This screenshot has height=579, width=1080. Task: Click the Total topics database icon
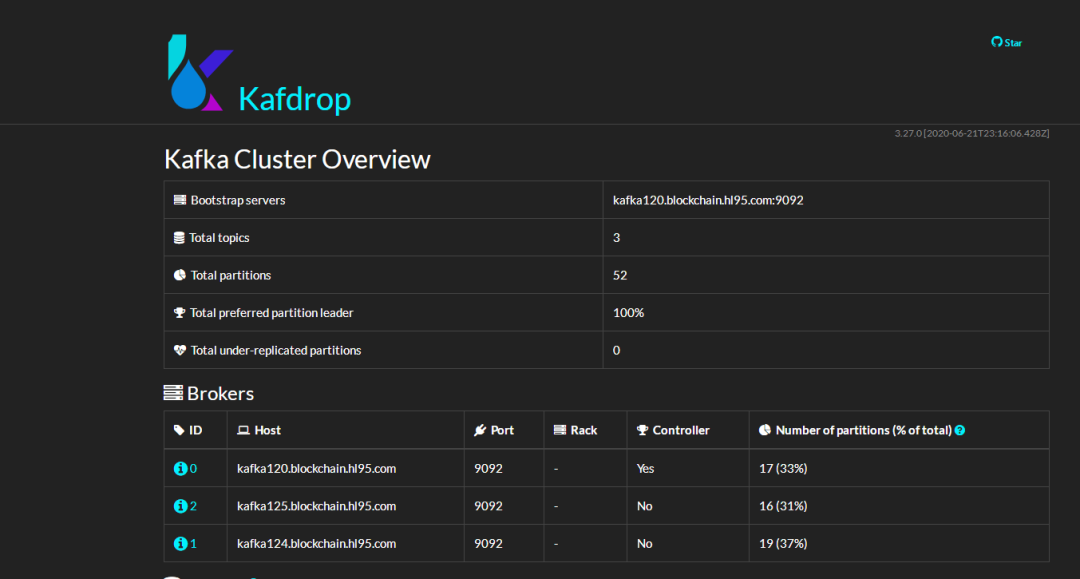pyautogui.click(x=179, y=238)
